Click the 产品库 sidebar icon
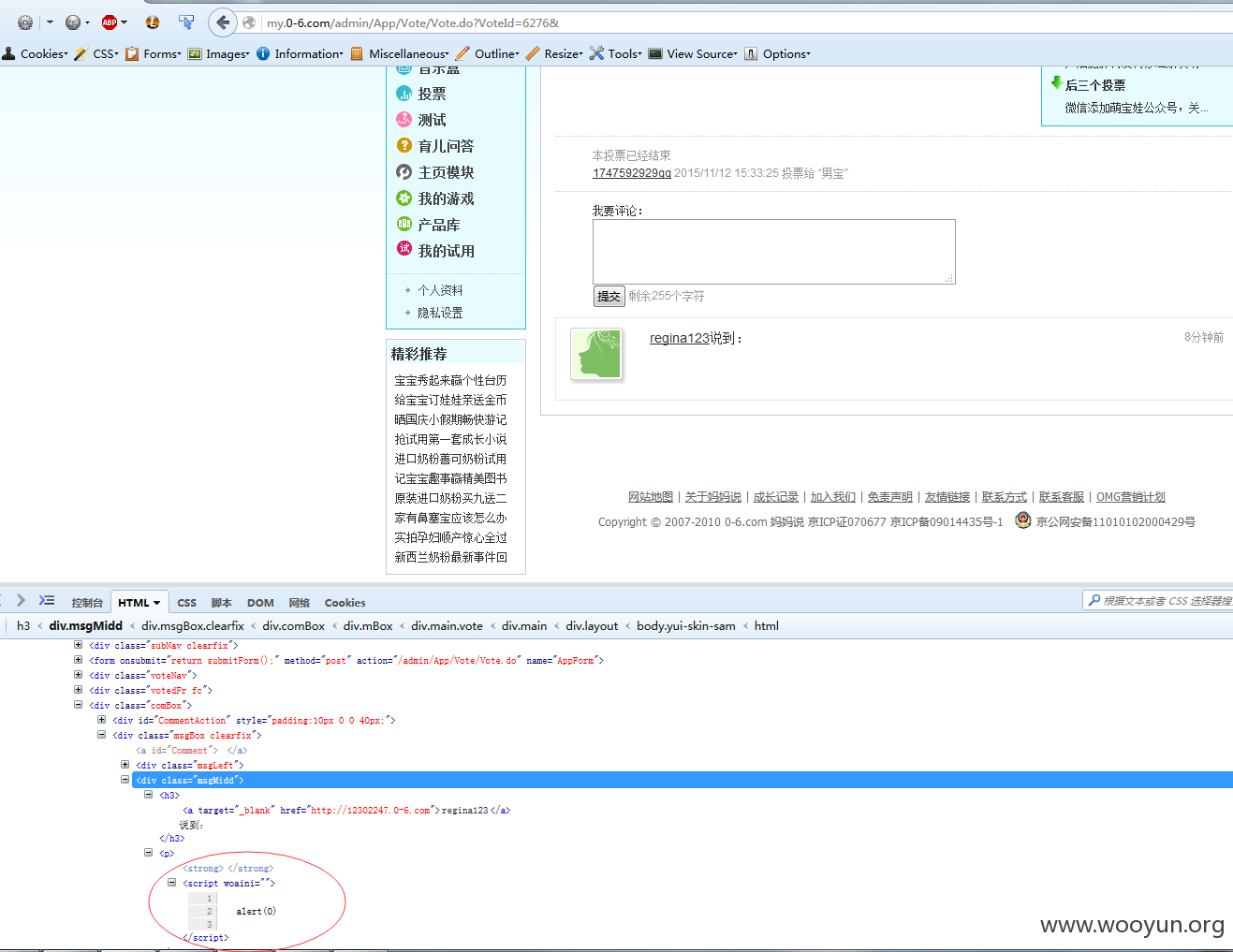Viewport: 1233px width, 952px height. [x=404, y=225]
